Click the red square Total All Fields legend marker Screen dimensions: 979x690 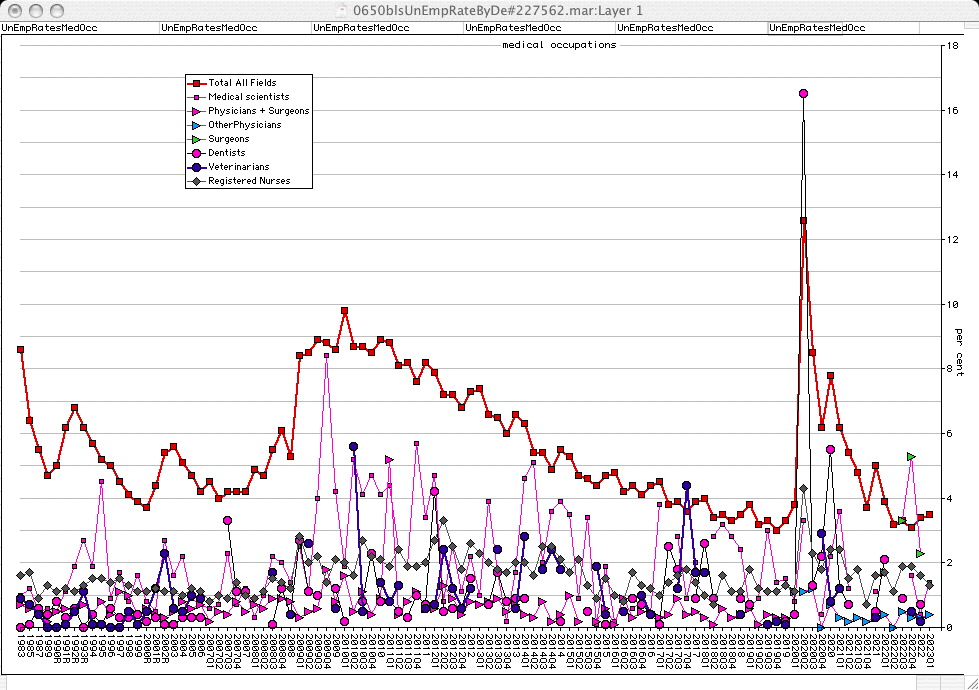[198, 82]
